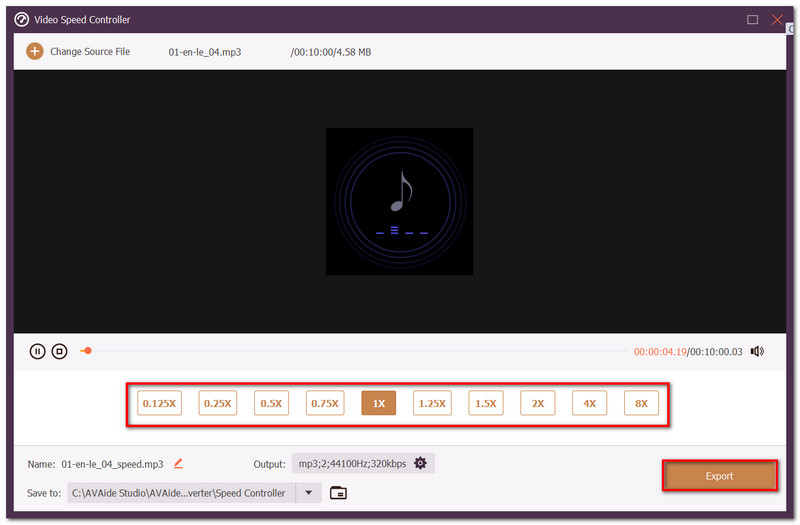Choose the 4X speed option

pyautogui.click(x=590, y=403)
